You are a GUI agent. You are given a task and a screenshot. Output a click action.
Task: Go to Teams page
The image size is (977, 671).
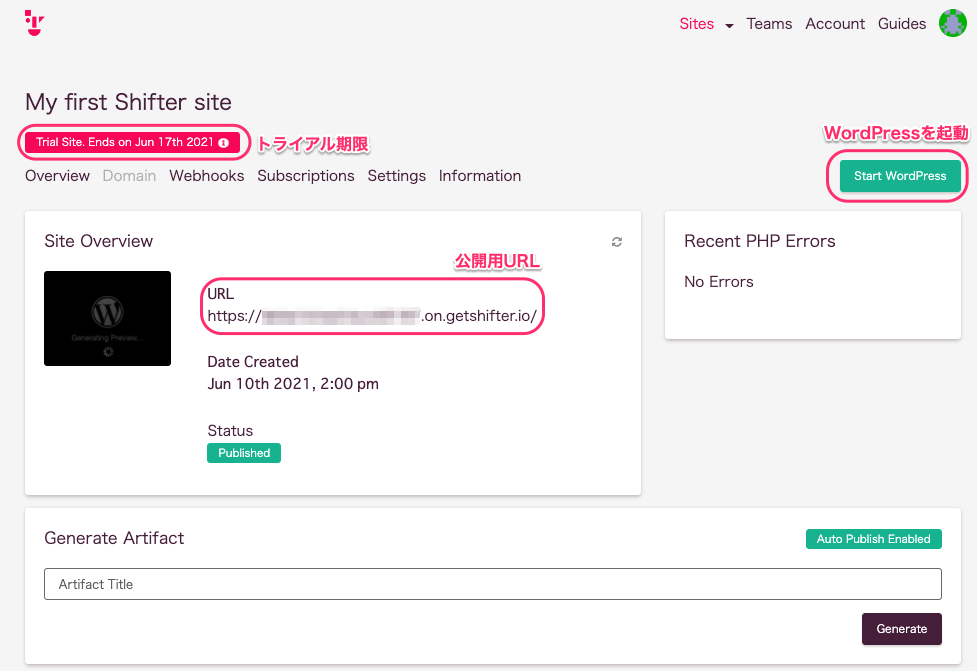pos(769,24)
